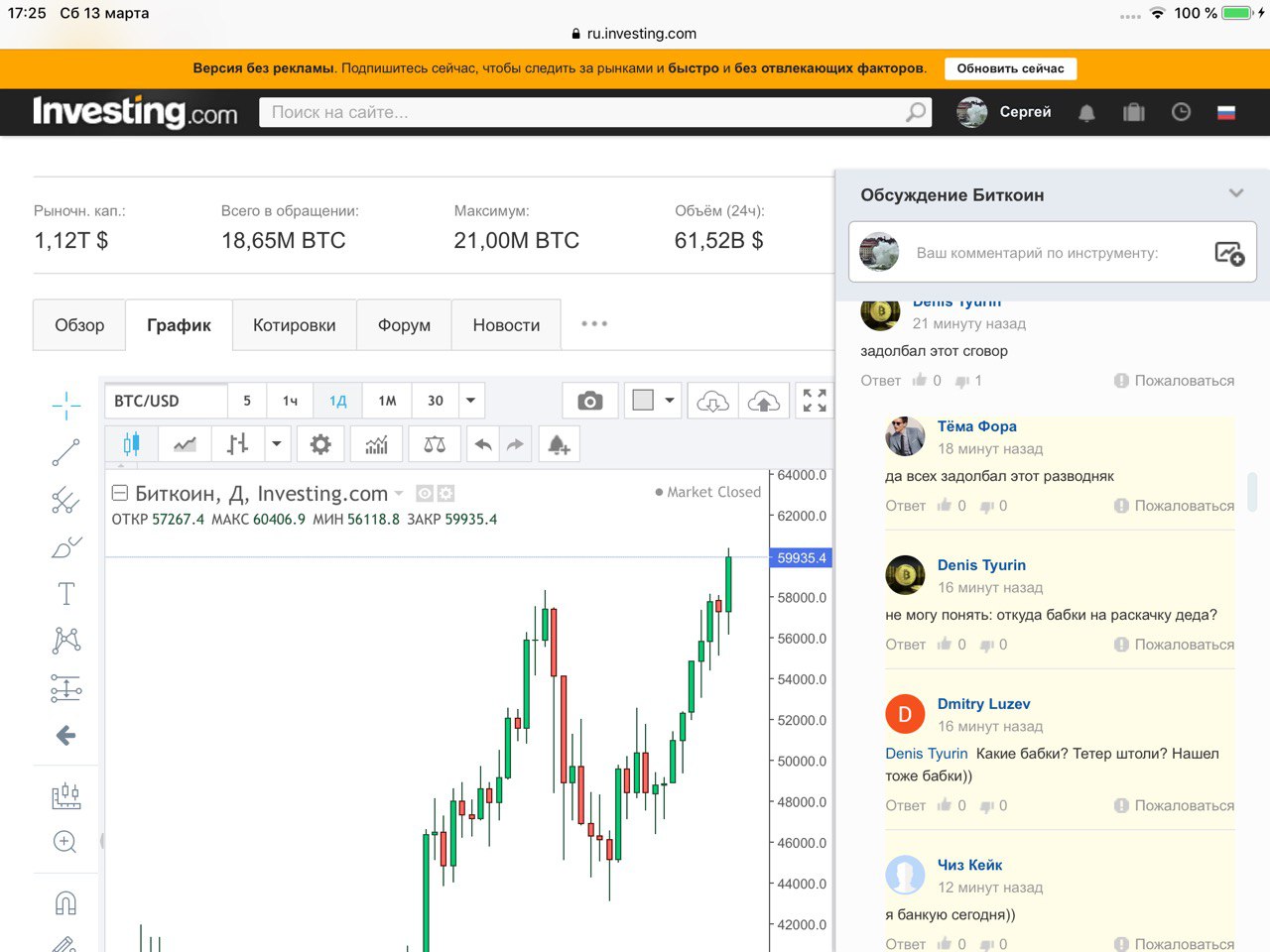Click the Обновить сейчас button
This screenshot has width=1270, height=952.
click(x=1010, y=68)
